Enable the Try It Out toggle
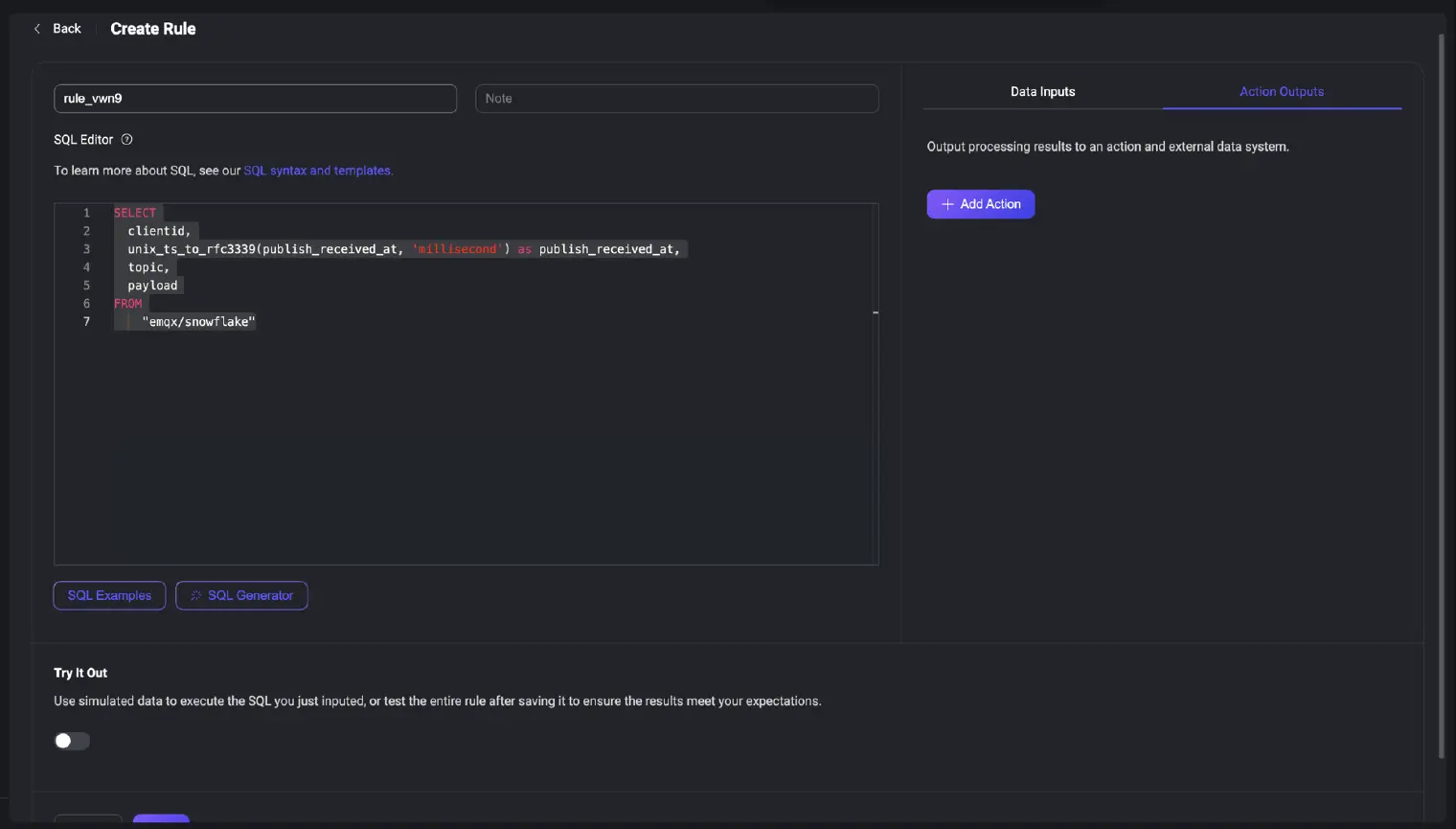 click(72, 741)
